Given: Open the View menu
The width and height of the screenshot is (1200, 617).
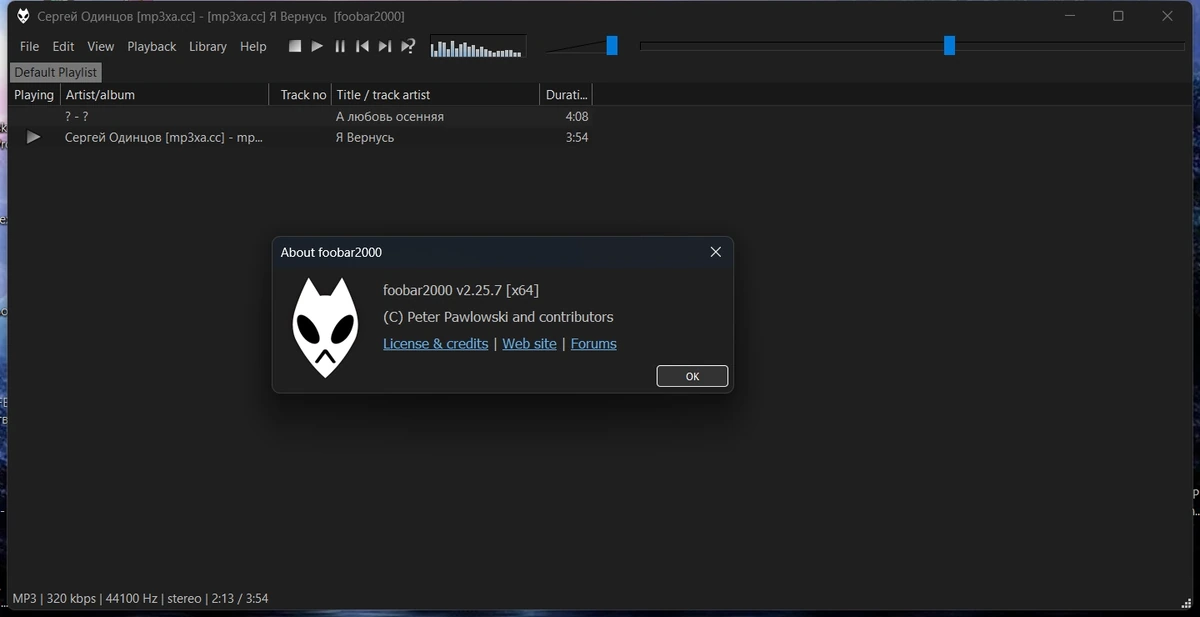Looking at the screenshot, I should click(100, 46).
